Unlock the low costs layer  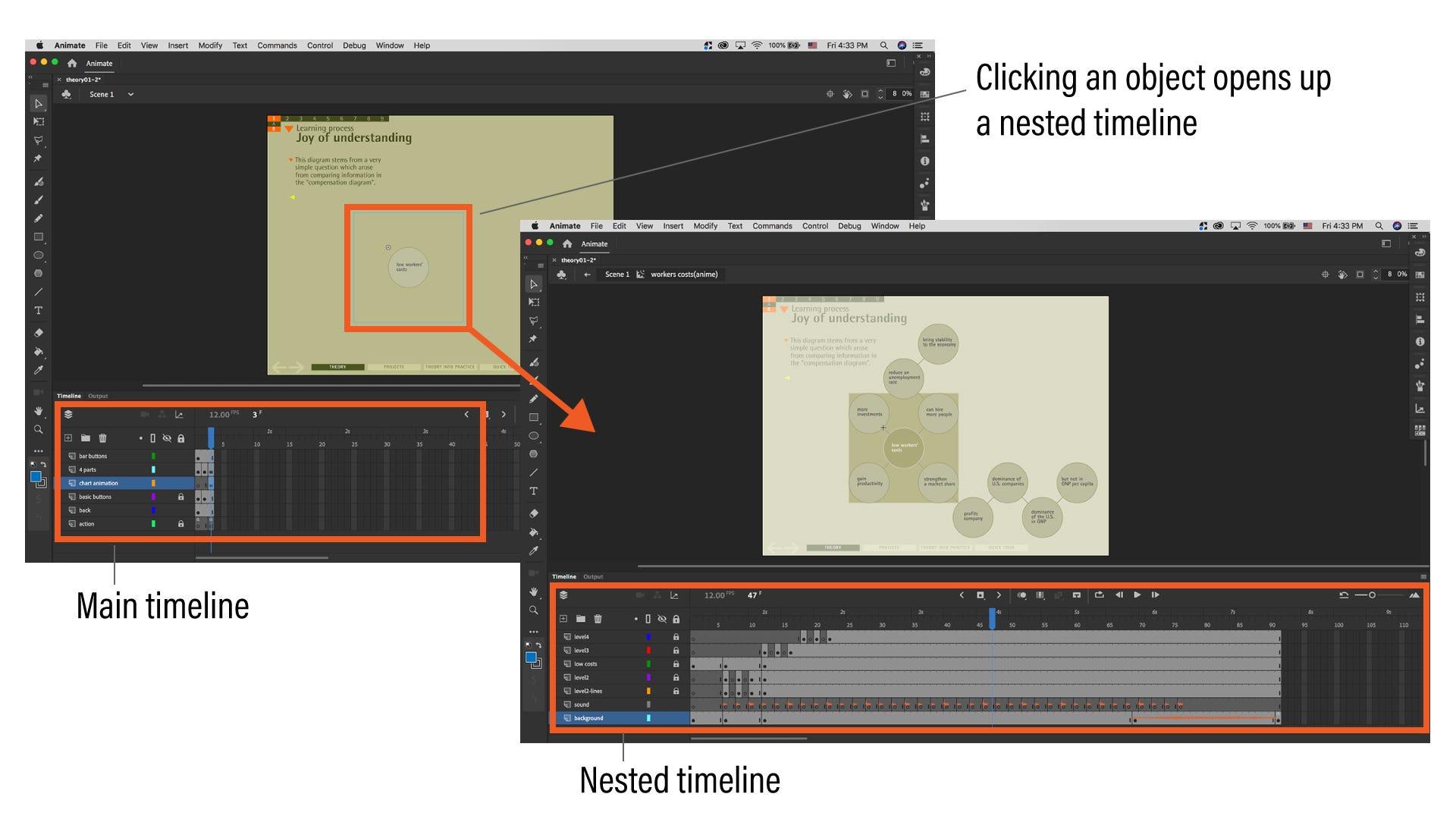[676, 664]
